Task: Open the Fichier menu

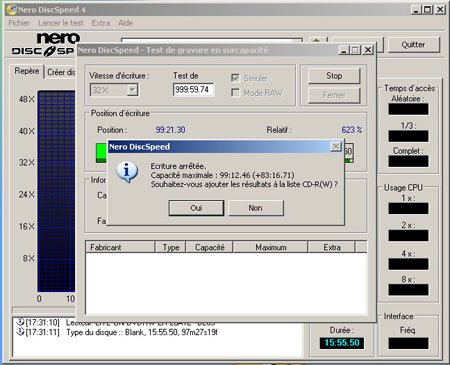Action: point(19,23)
